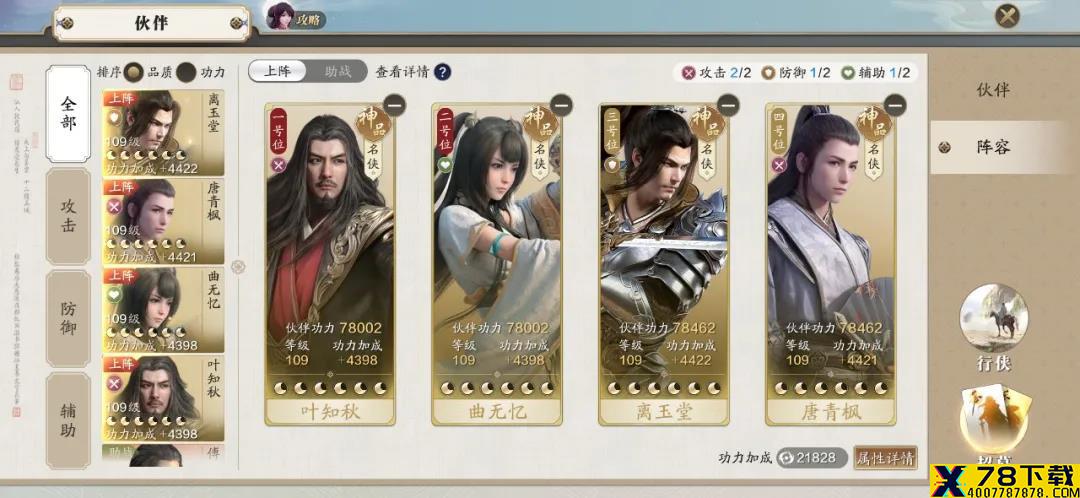Image resolution: width=1080 pixels, height=498 pixels.
Task: Click the 查看详情 question mark icon
Action: [442, 72]
